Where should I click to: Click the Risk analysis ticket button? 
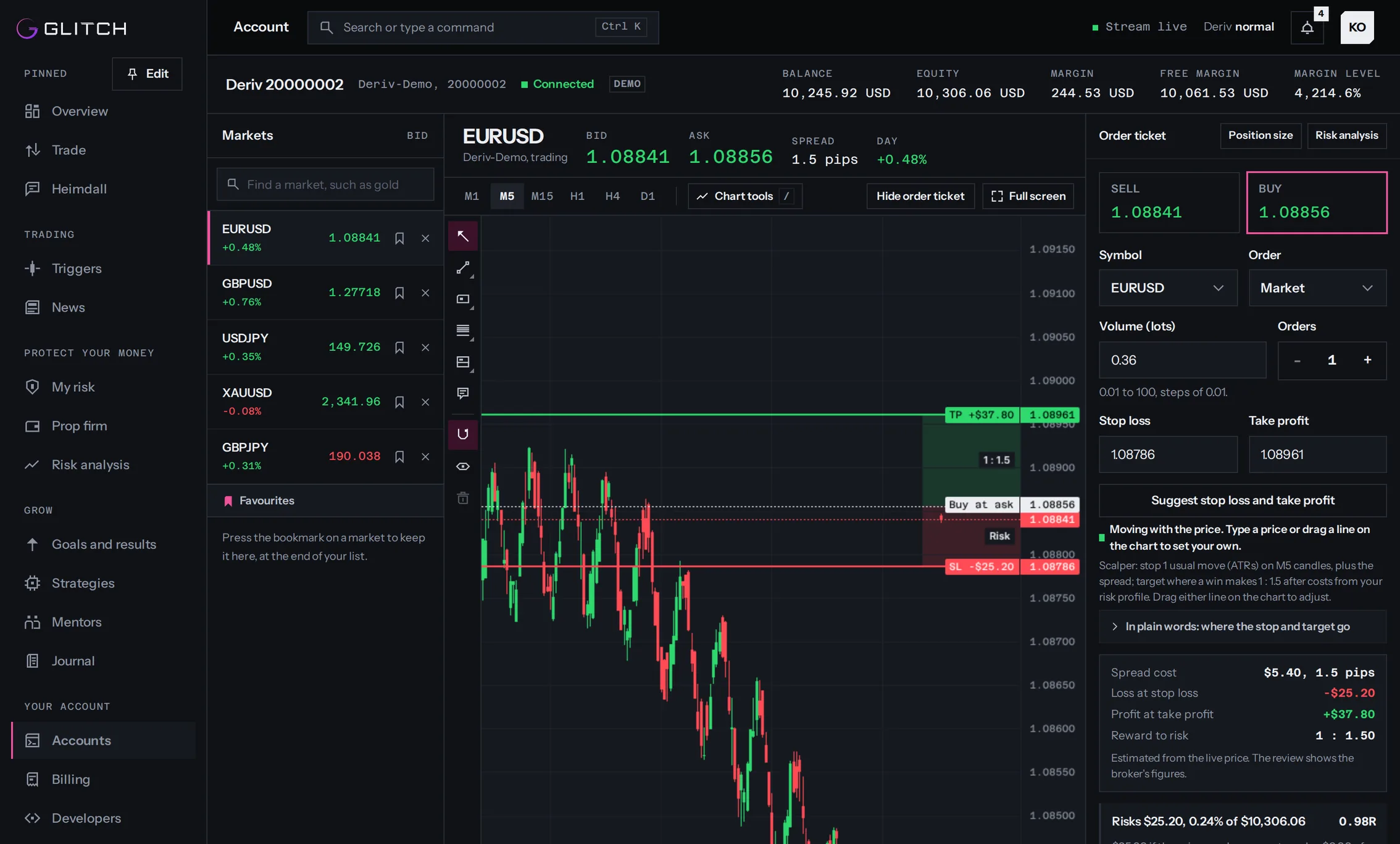tap(1346, 135)
